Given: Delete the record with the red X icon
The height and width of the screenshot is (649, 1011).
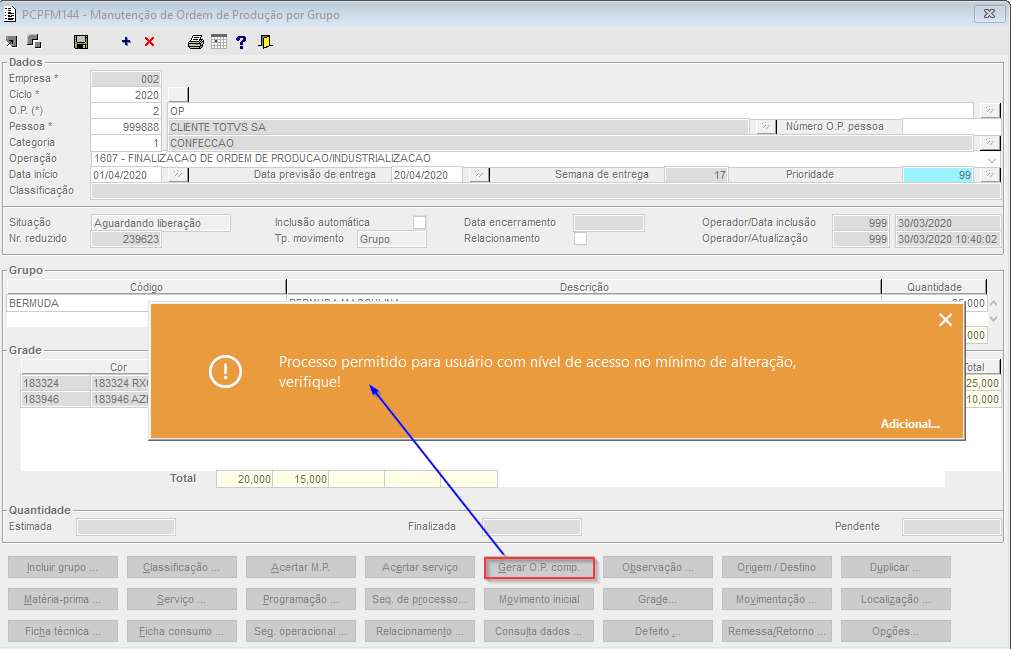Looking at the screenshot, I should pyautogui.click(x=150, y=42).
